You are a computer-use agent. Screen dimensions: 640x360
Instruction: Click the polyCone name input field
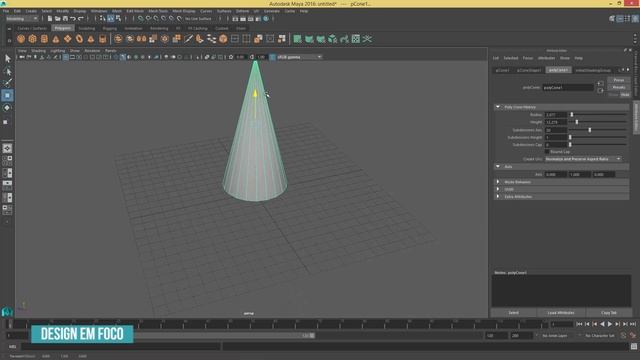(x=568, y=87)
